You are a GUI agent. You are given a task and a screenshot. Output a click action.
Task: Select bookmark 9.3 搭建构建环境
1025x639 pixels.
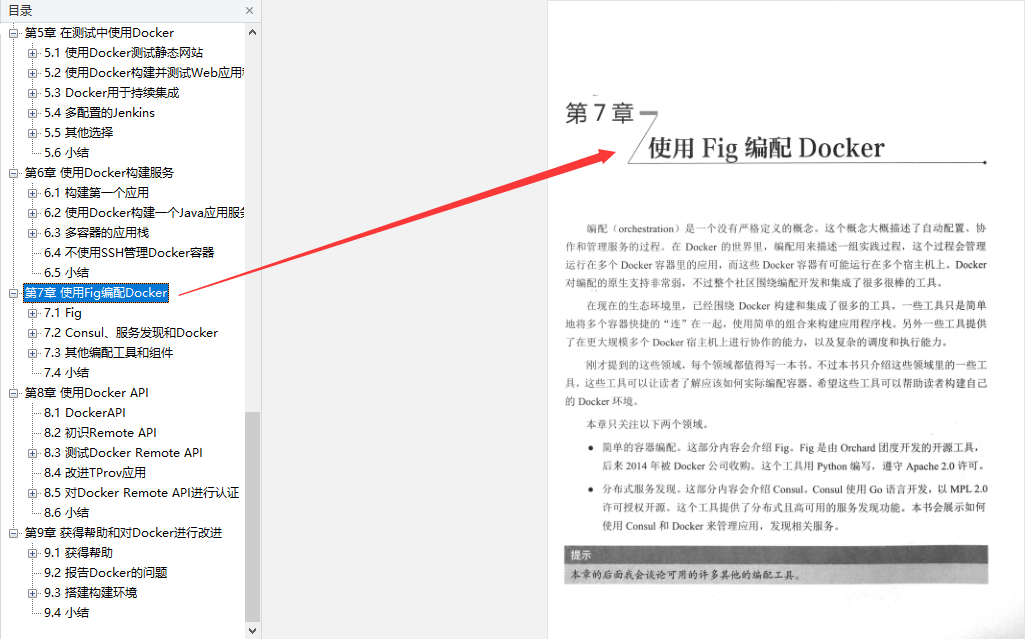click(x=91, y=593)
